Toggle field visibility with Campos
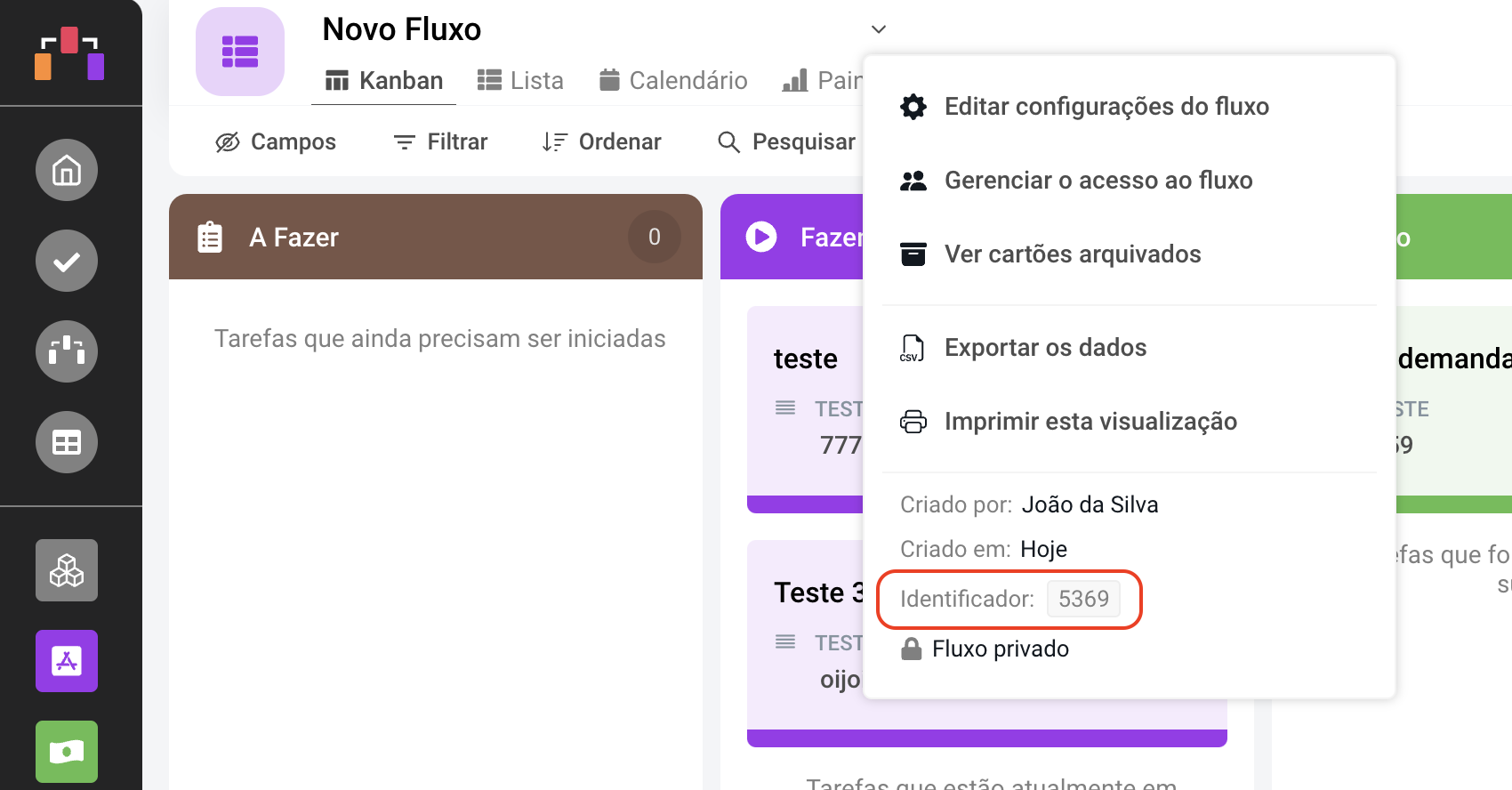This screenshot has height=790, width=1512. point(276,142)
